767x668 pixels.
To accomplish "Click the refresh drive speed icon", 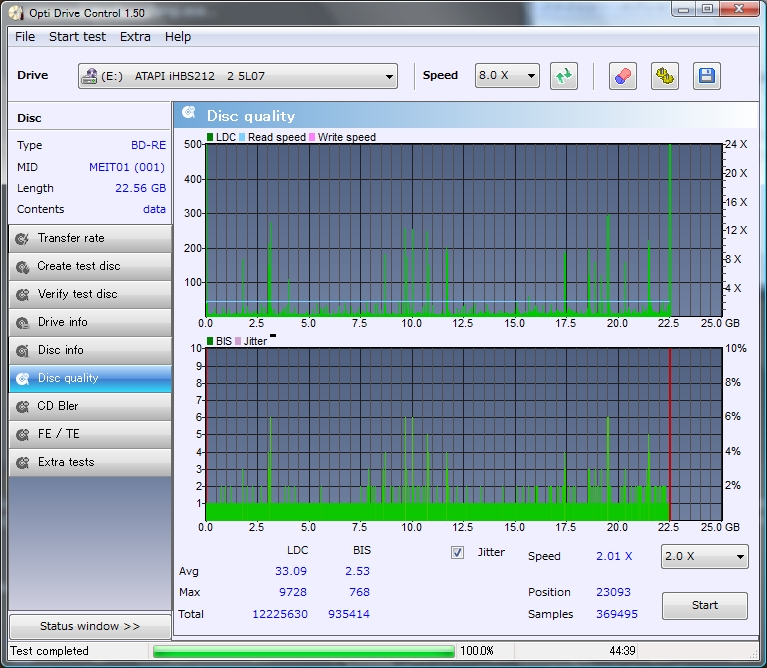I will (564, 76).
